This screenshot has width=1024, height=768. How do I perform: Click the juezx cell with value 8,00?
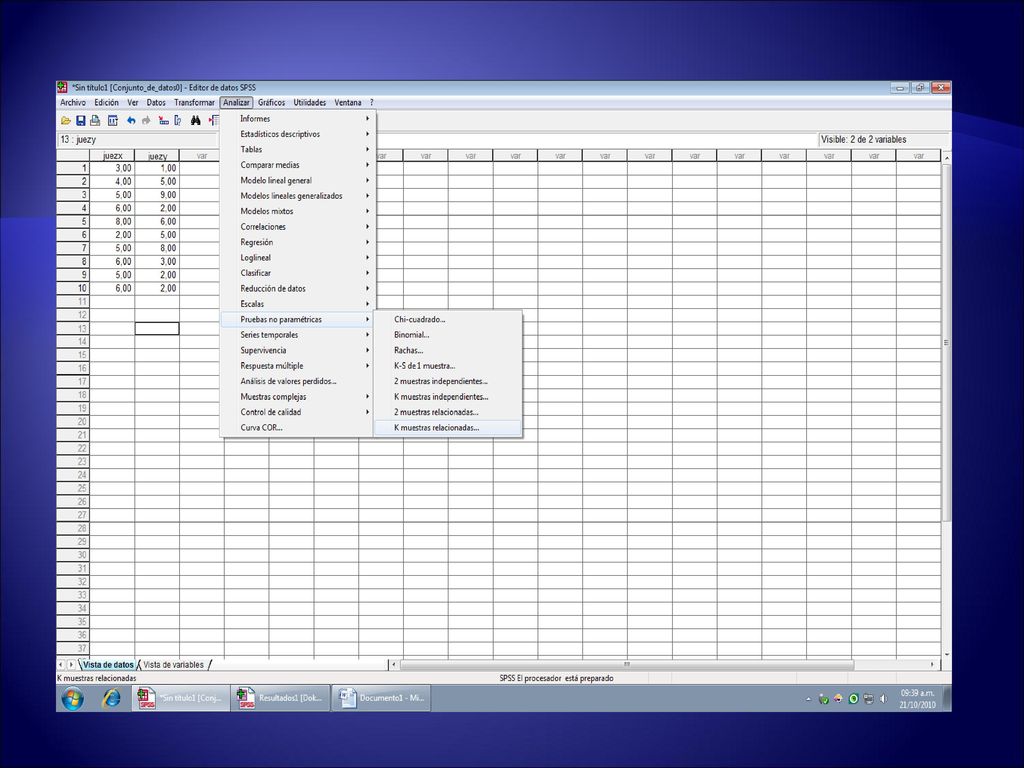point(112,221)
